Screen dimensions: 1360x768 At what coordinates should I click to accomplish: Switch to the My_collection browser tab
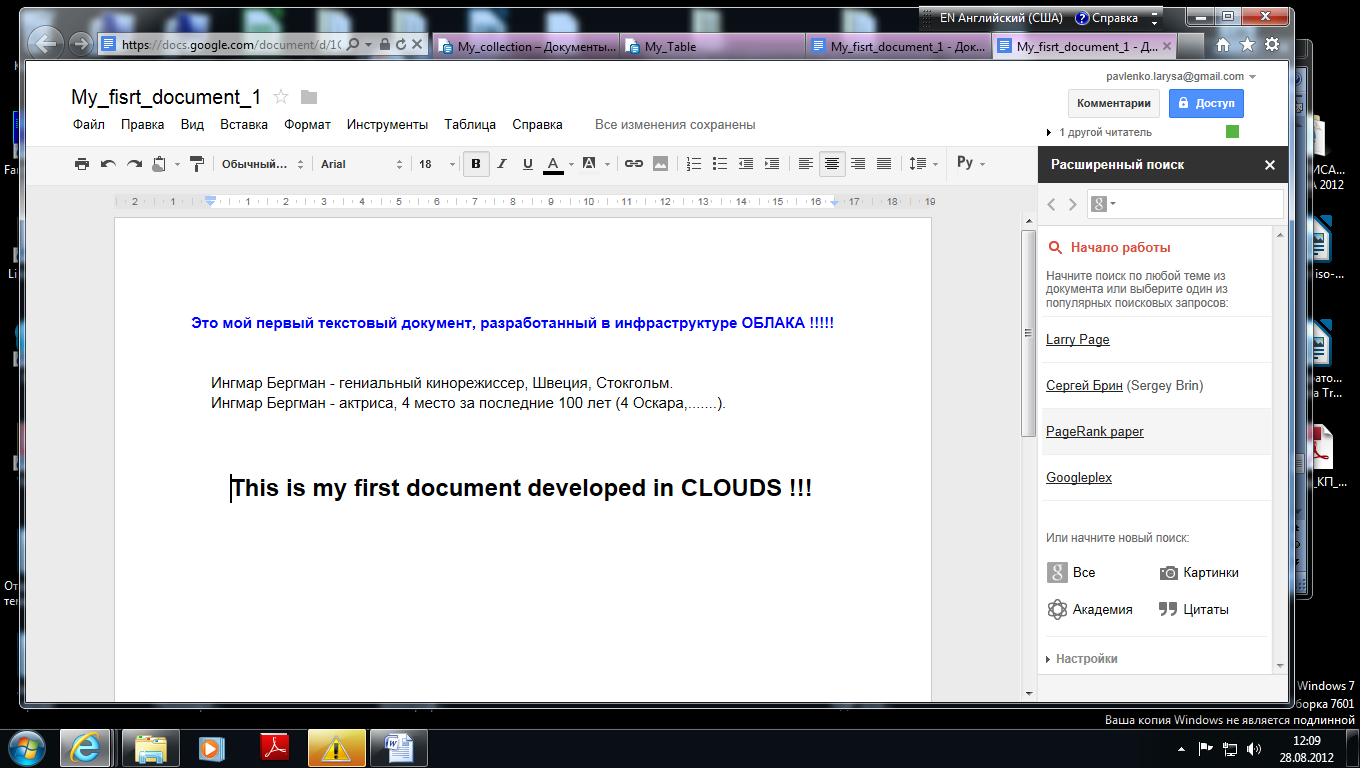[528, 46]
